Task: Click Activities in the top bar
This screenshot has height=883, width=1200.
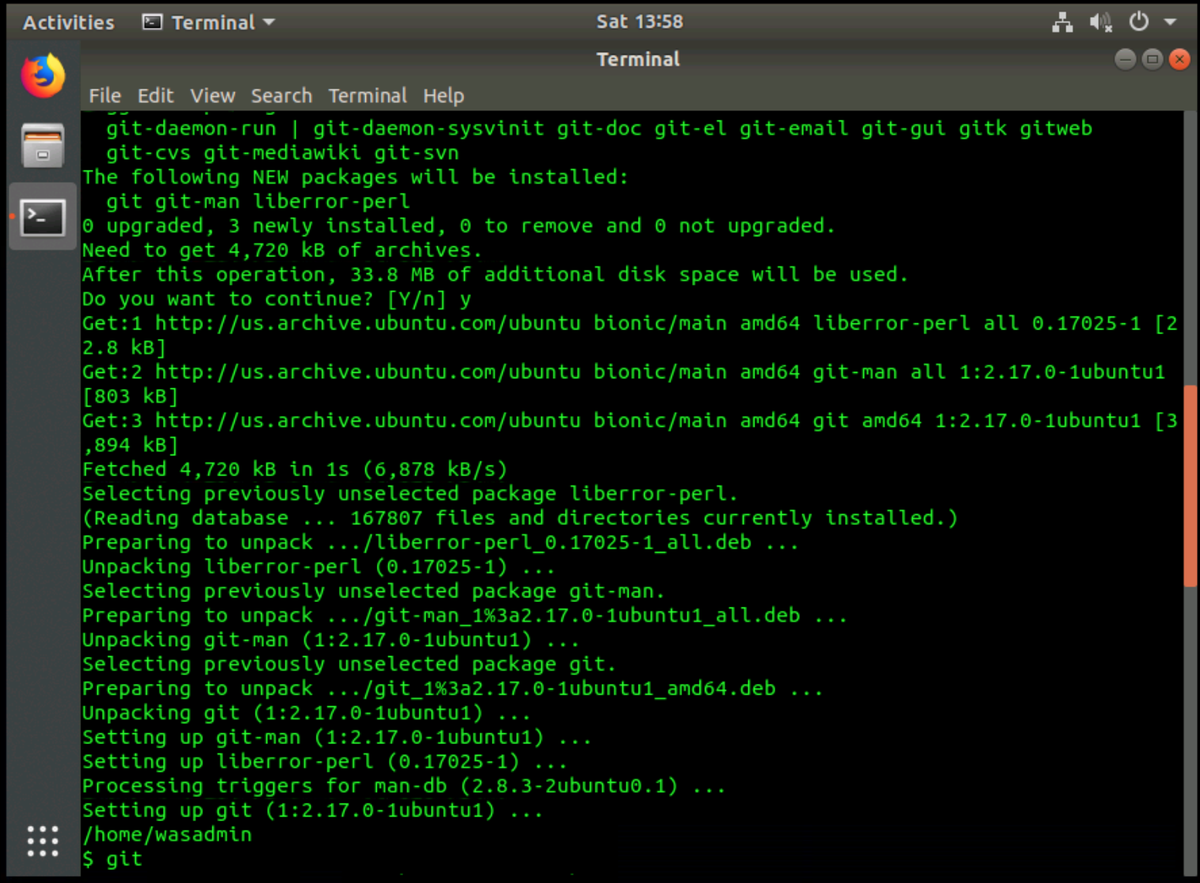Action: [67, 21]
